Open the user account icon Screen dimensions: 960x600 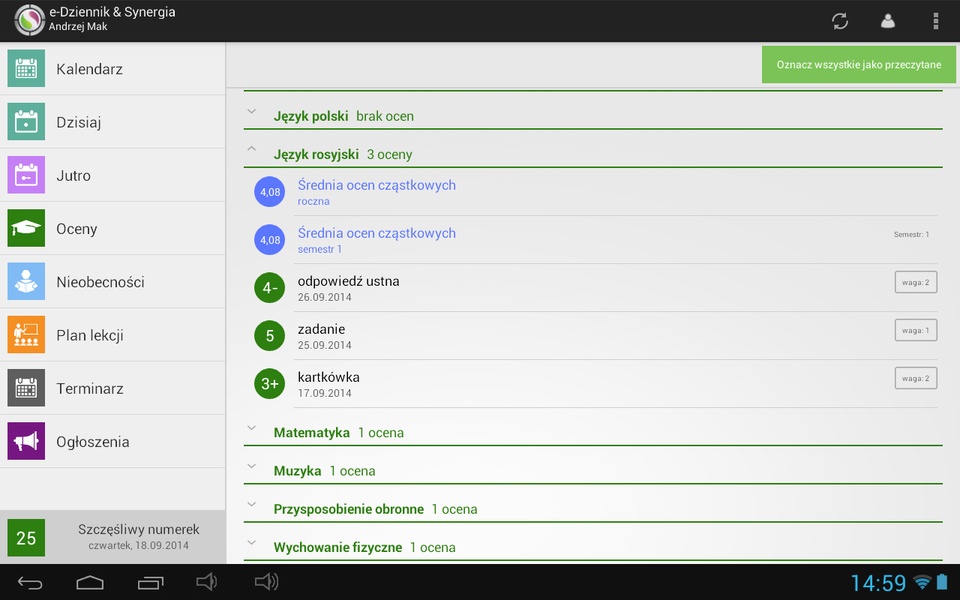[x=888, y=21]
